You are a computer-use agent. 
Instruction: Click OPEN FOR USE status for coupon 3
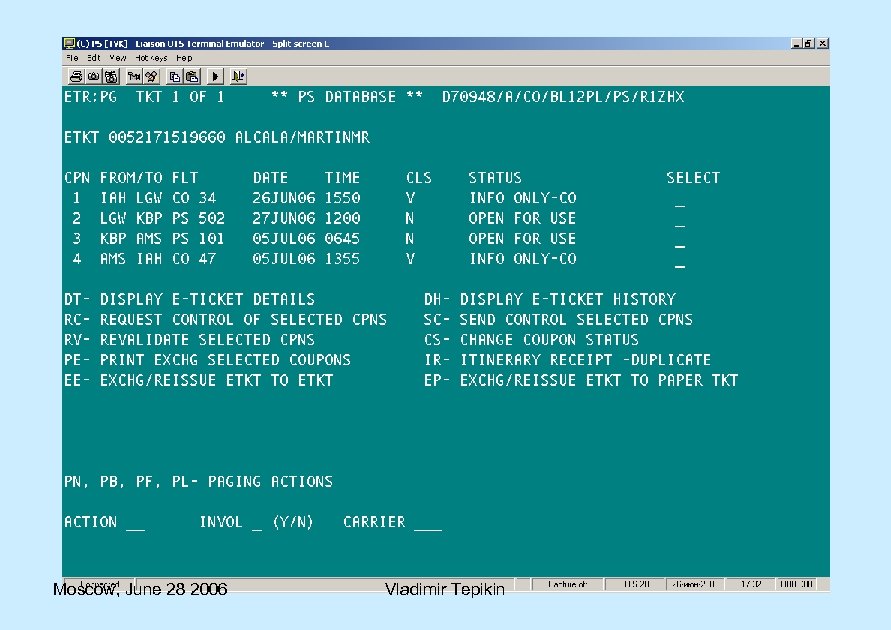[x=522, y=239]
